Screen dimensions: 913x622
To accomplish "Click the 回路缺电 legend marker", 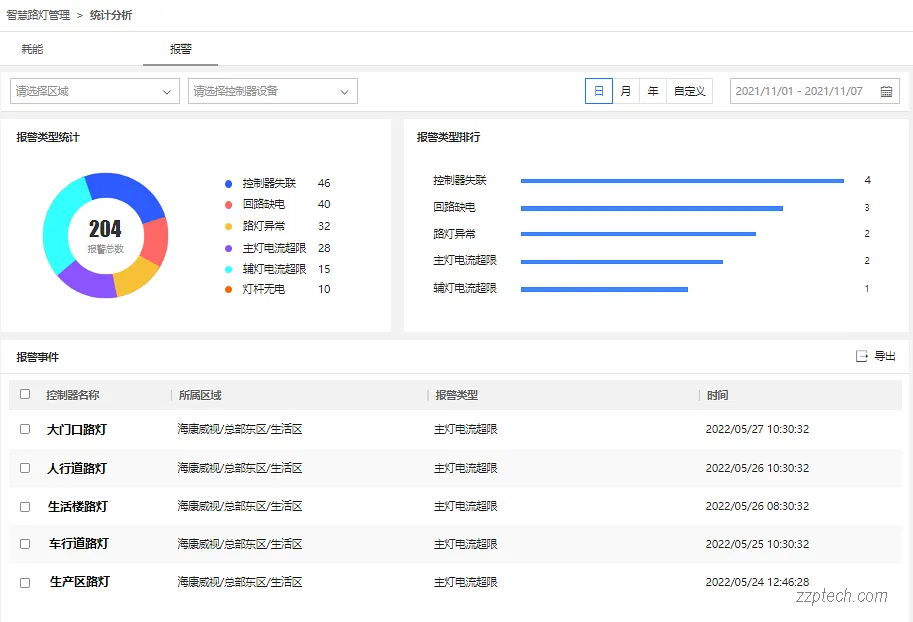I will (x=228, y=204).
